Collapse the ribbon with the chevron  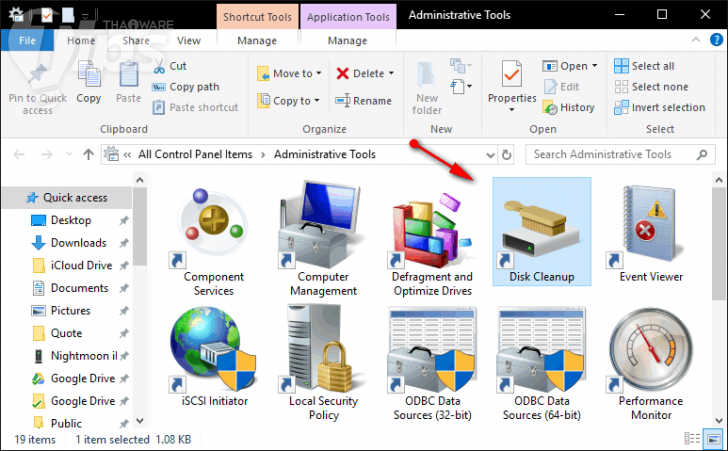[696, 40]
